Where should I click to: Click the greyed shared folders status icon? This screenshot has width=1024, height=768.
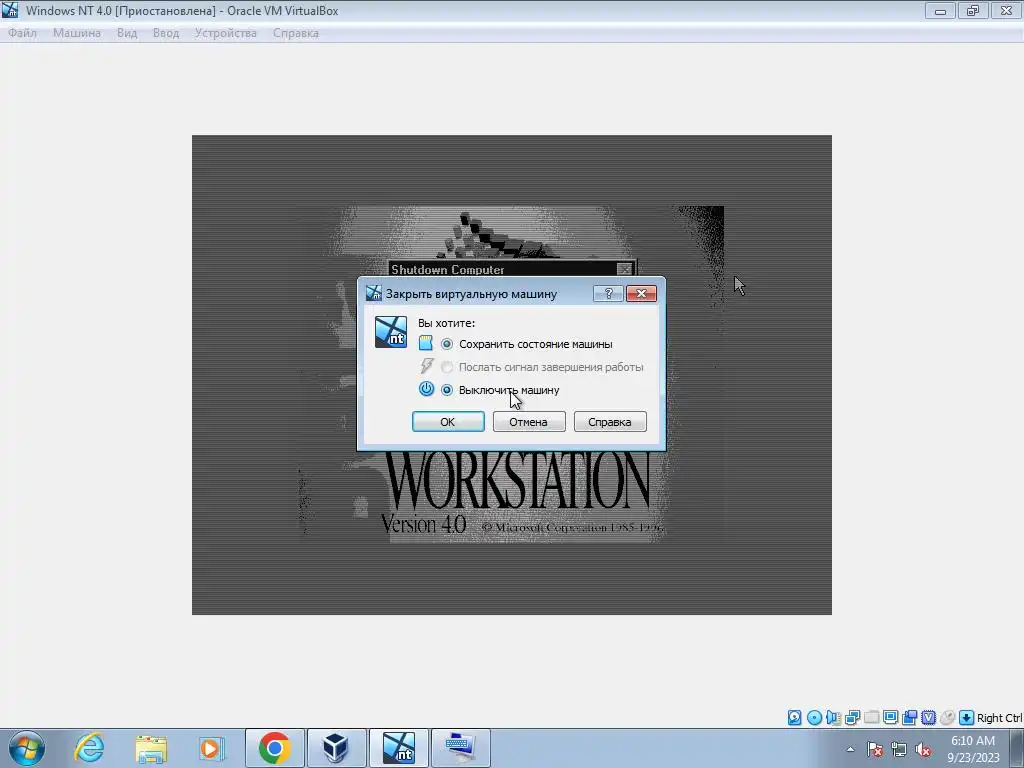(x=871, y=718)
